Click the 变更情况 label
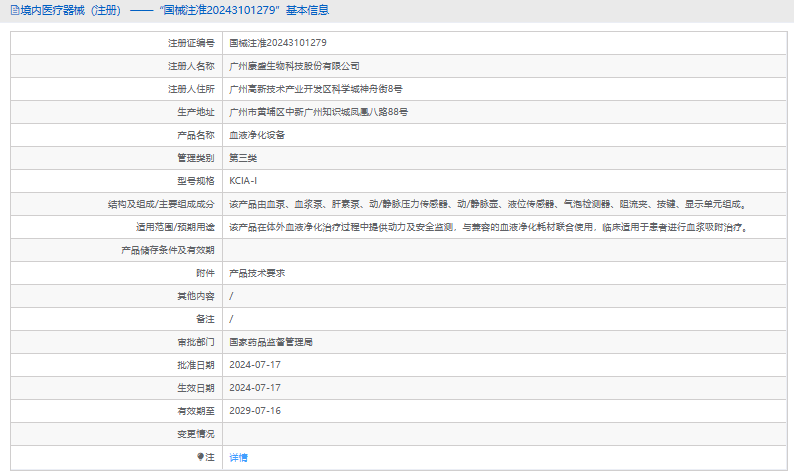Viewport: 794px width, 475px height. point(196,434)
